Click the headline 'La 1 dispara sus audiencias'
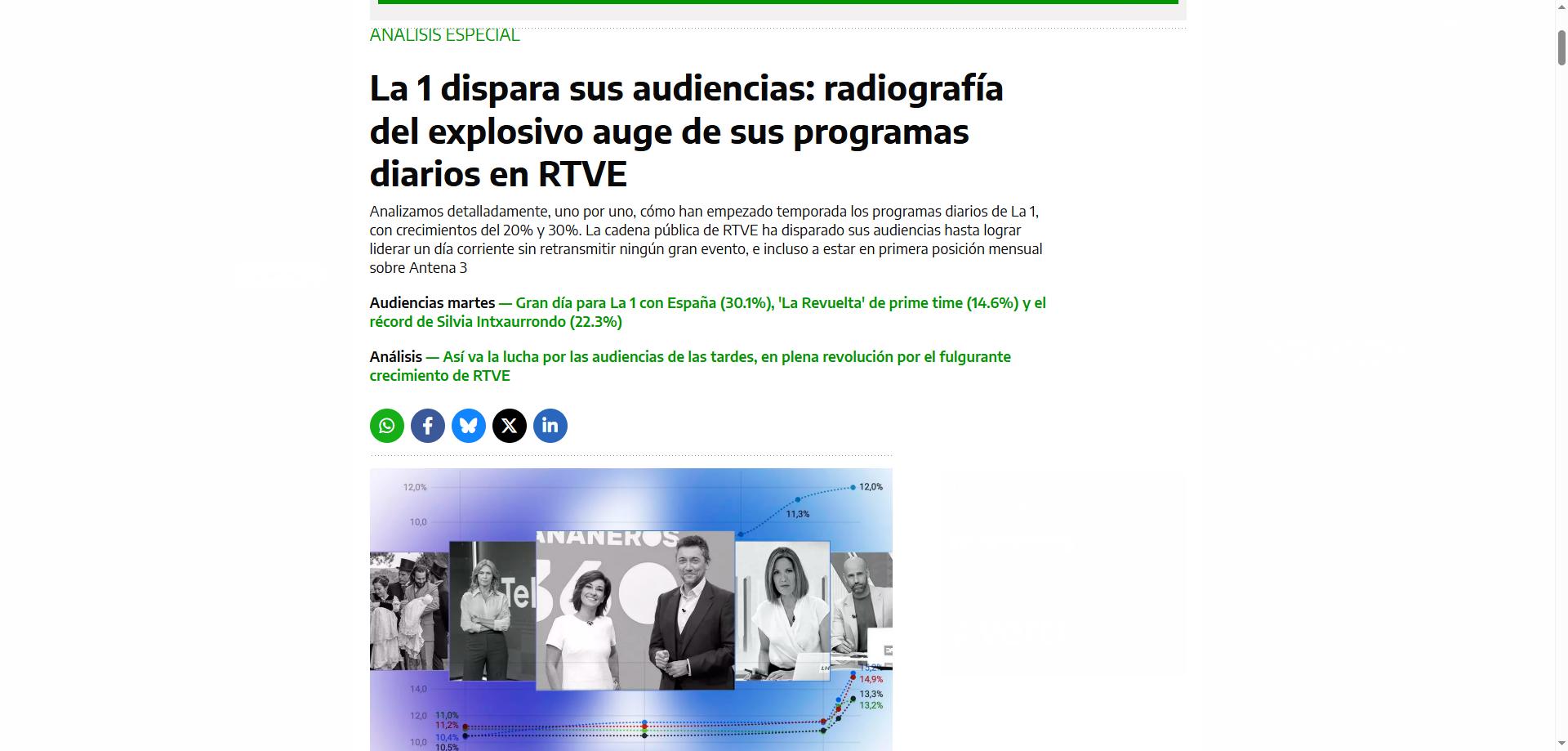This screenshot has width=1568, height=751. tap(686, 131)
